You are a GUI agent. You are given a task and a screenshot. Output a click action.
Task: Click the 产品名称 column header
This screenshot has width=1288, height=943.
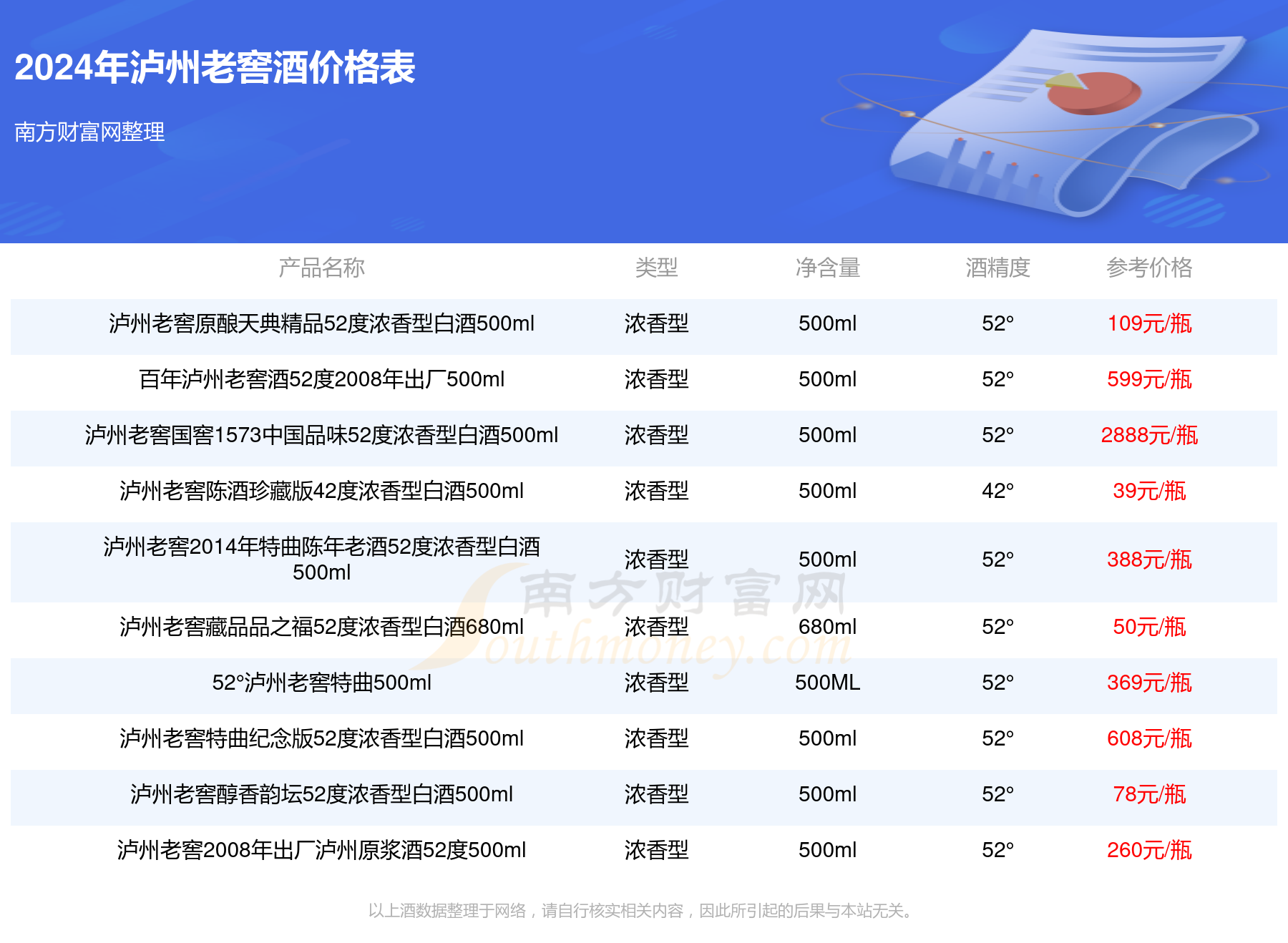click(321, 268)
